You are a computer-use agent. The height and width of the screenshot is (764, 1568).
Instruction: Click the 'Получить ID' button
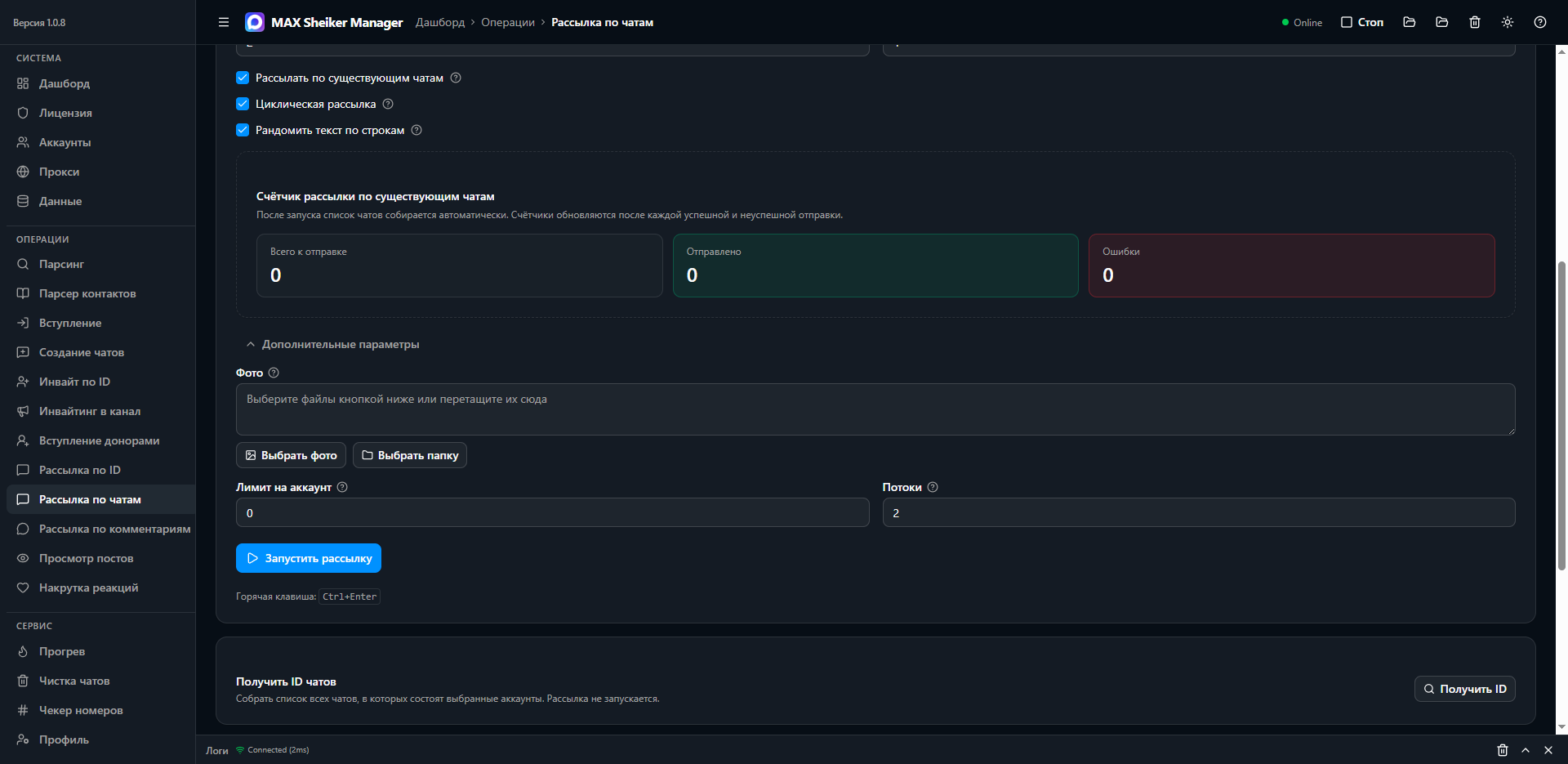pyautogui.click(x=1465, y=689)
